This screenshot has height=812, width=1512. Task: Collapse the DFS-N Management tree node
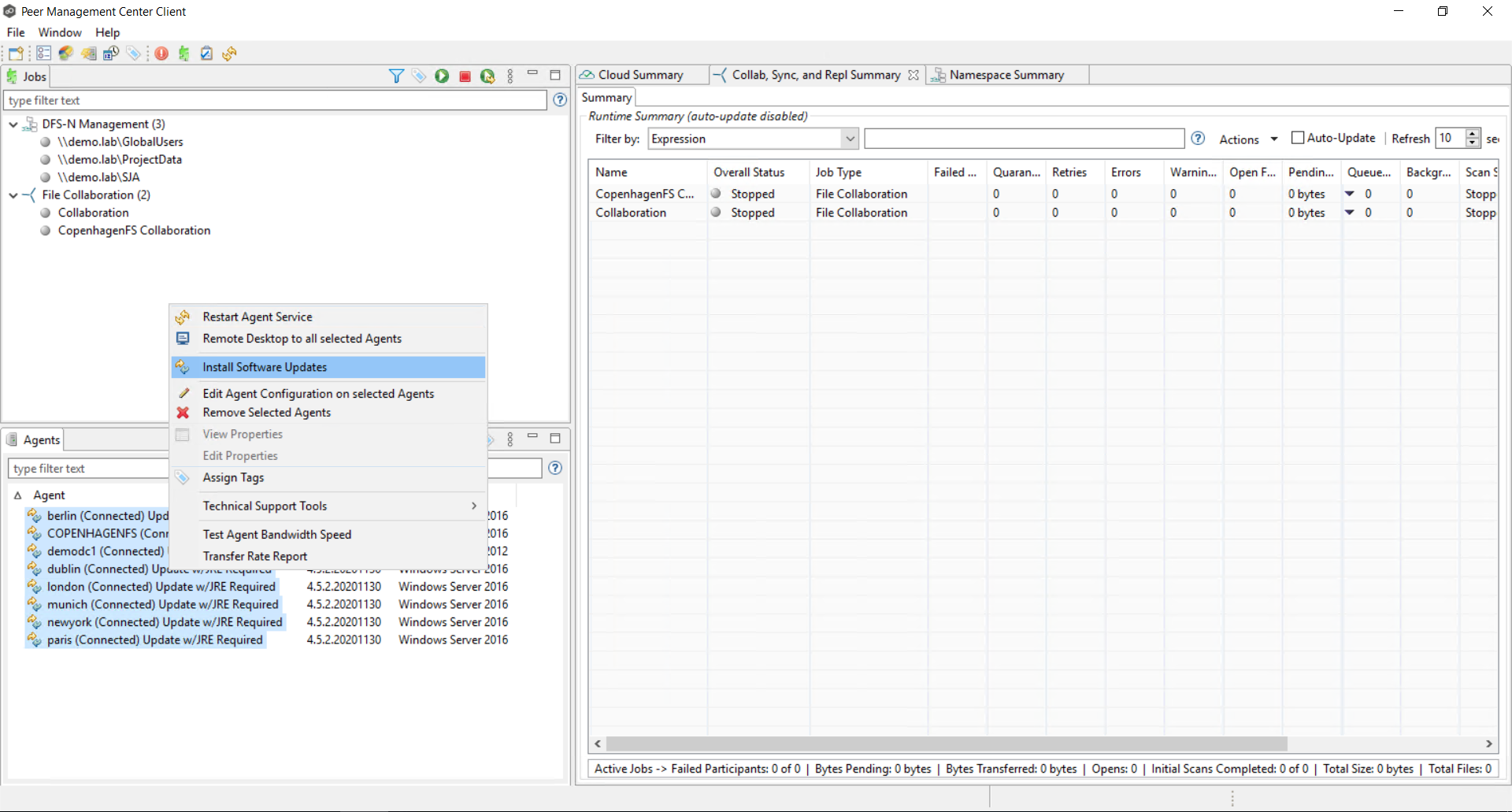[x=13, y=124]
